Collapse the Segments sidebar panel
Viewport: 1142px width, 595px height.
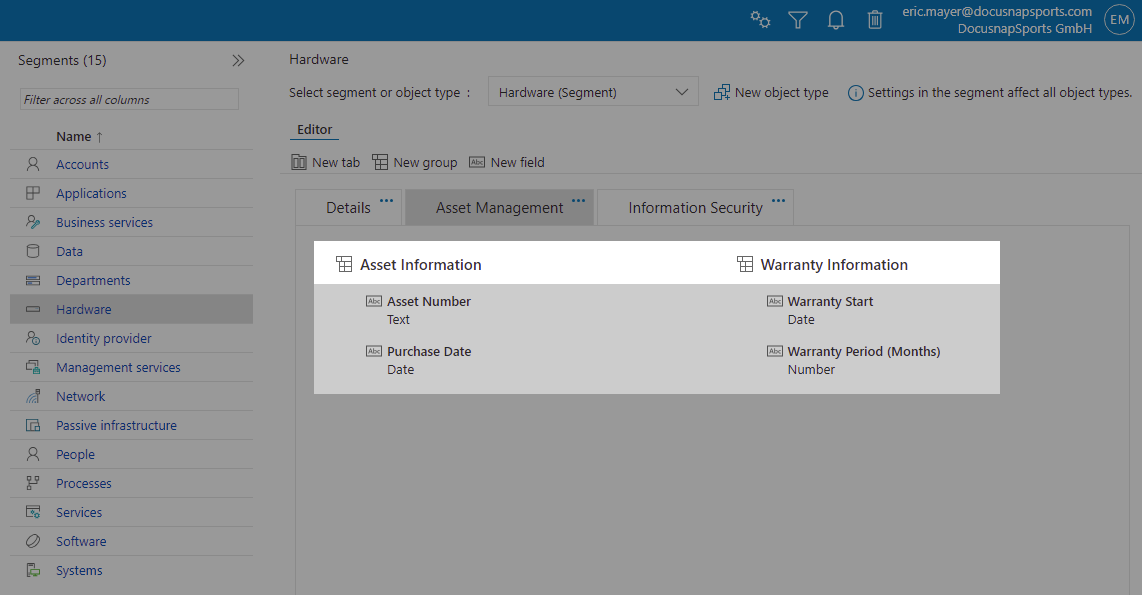(238, 61)
